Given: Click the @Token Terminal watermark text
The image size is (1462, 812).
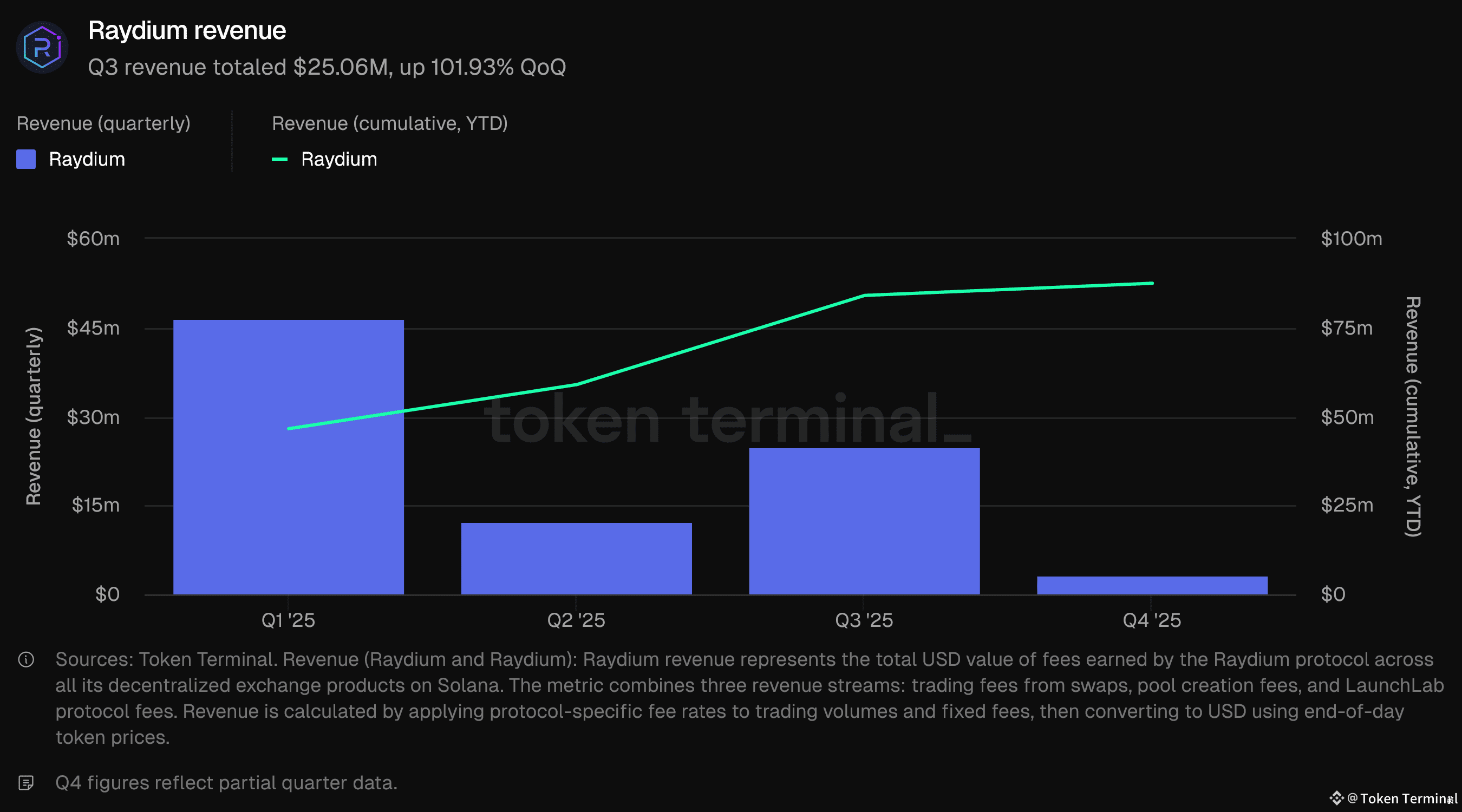Looking at the screenshot, I should pos(1402,798).
